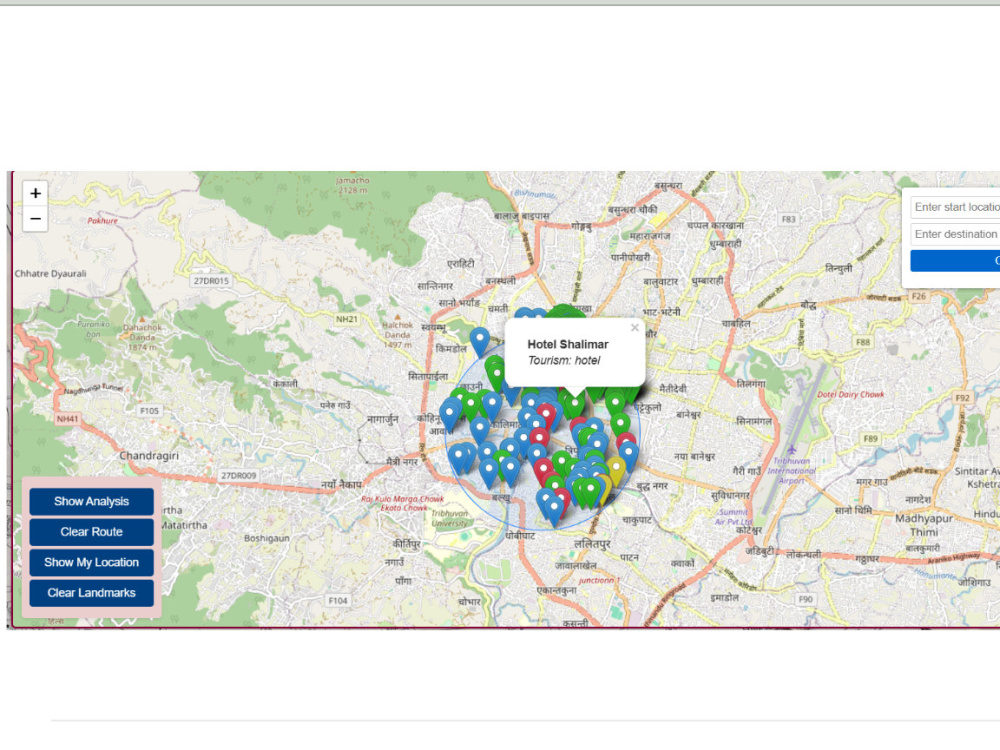Focus the Enter destination field
The width and height of the screenshot is (1000, 750).
pyautogui.click(x=955, y=234)
